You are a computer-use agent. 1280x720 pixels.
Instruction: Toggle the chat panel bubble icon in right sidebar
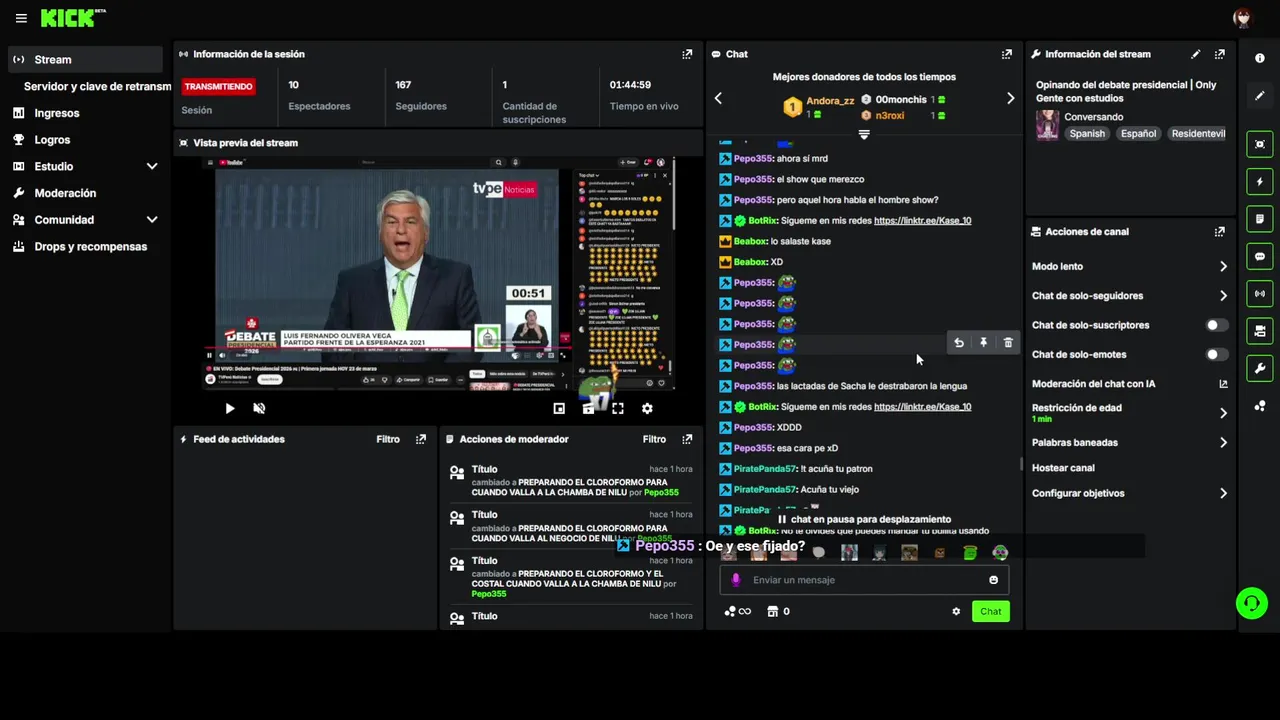tap(1259, 256)
